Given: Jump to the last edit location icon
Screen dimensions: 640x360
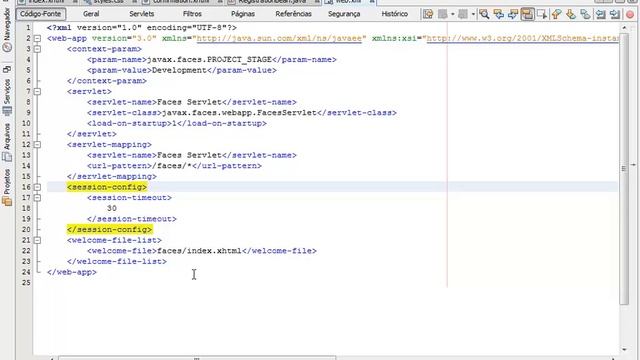Looking at the screenshot, I should pos(428,14).
